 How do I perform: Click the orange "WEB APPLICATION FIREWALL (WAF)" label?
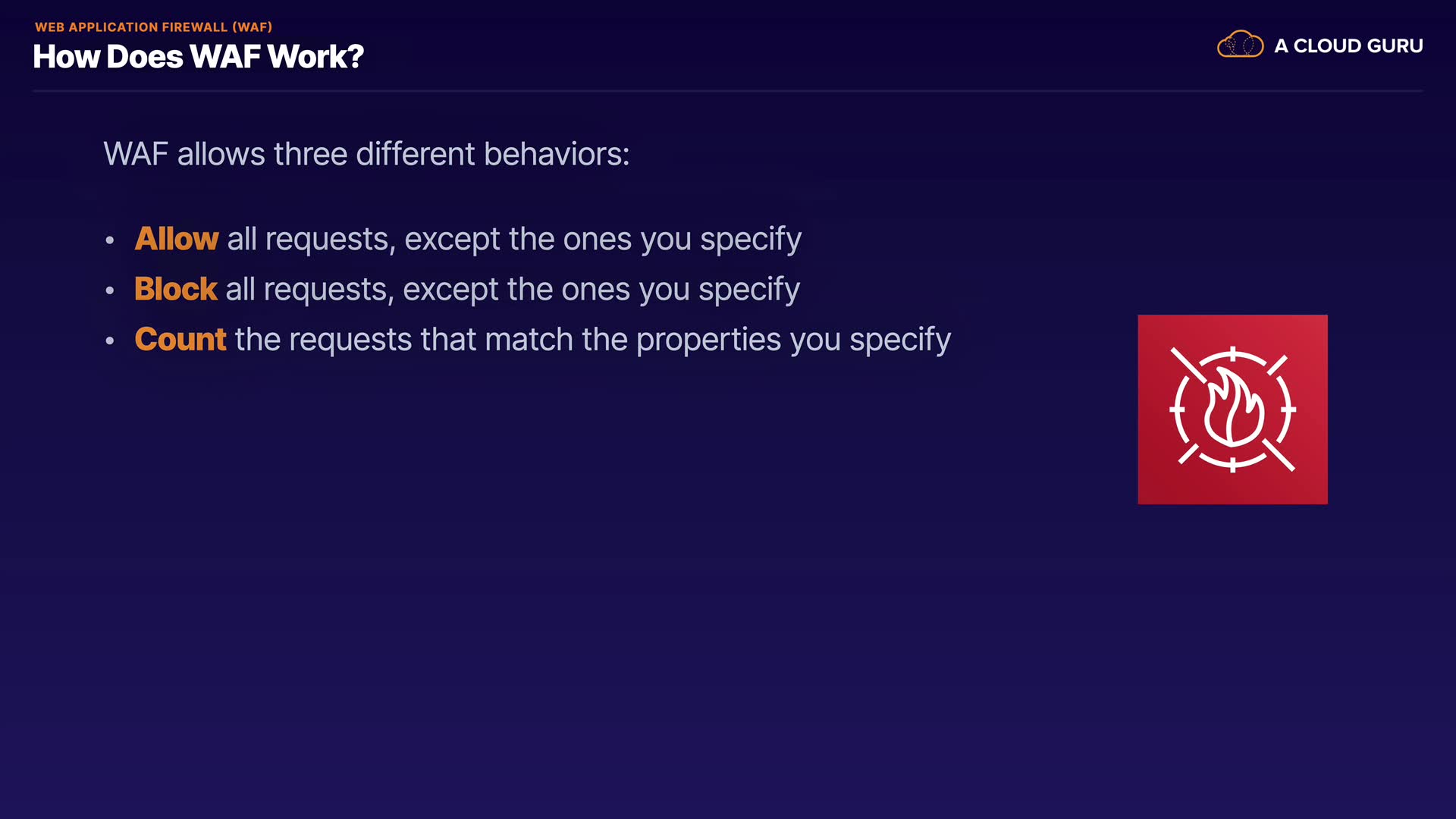tap(153, 27)
